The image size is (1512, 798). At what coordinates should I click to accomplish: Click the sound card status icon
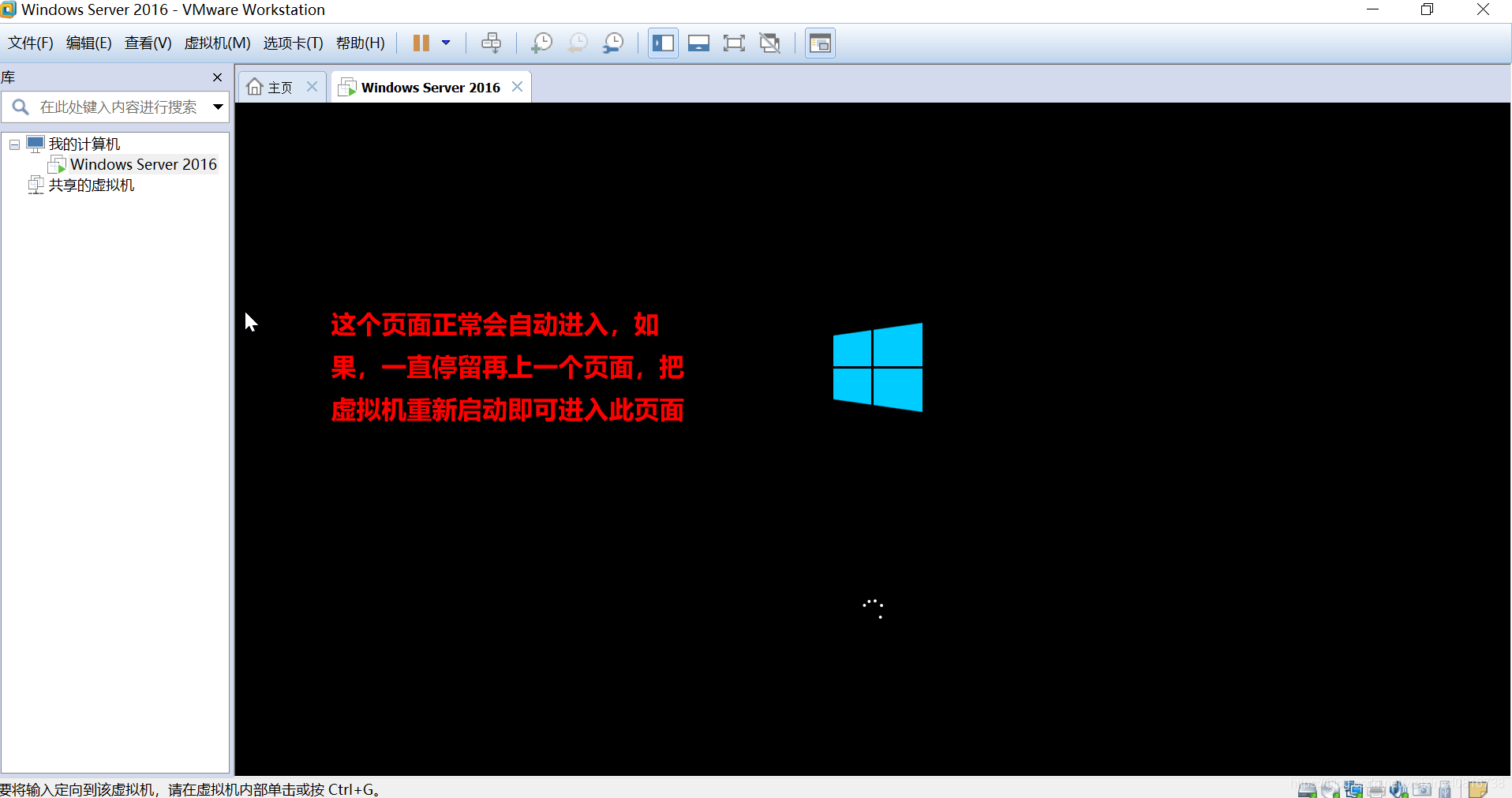(1399, 789)
